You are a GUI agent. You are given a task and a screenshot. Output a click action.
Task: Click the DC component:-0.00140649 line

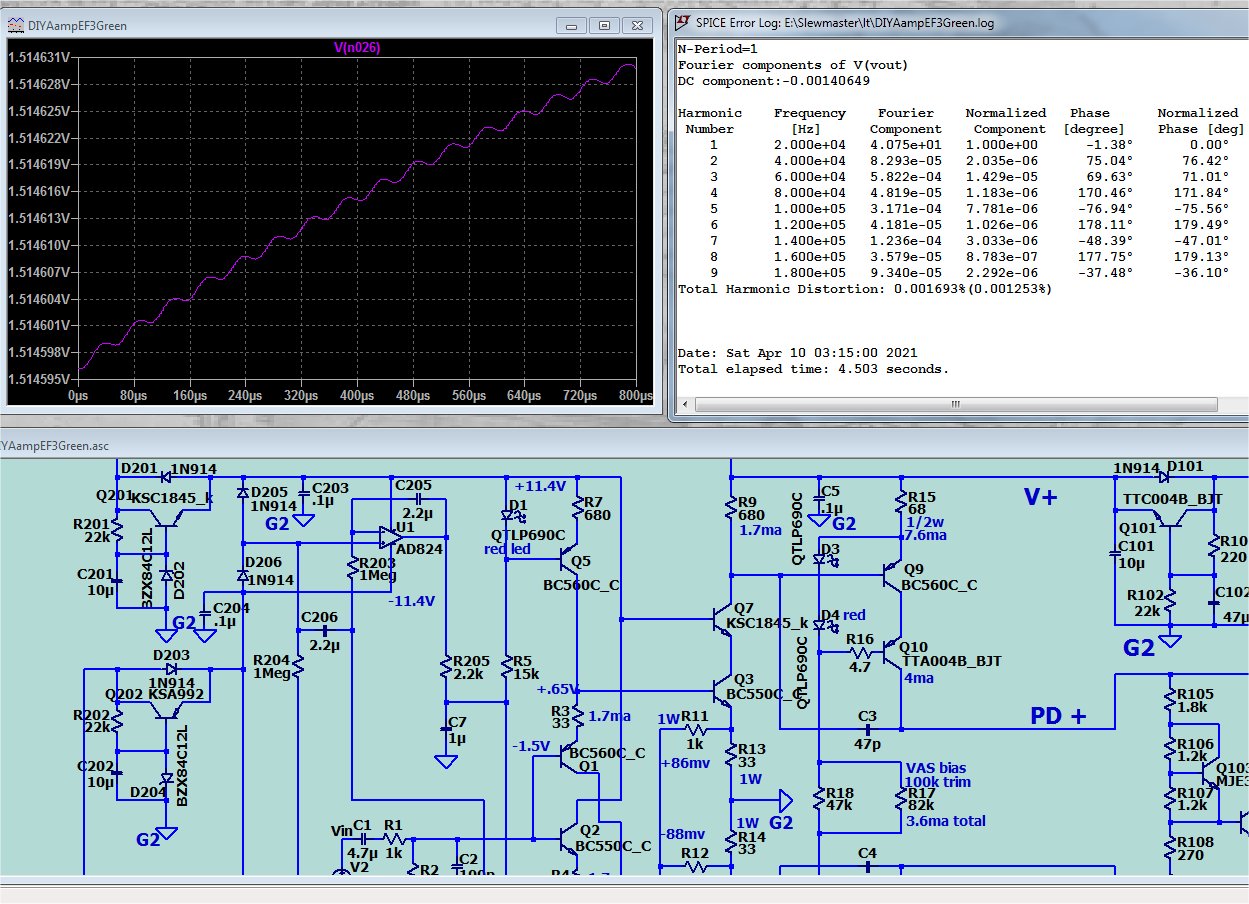[x=775, y=81]
